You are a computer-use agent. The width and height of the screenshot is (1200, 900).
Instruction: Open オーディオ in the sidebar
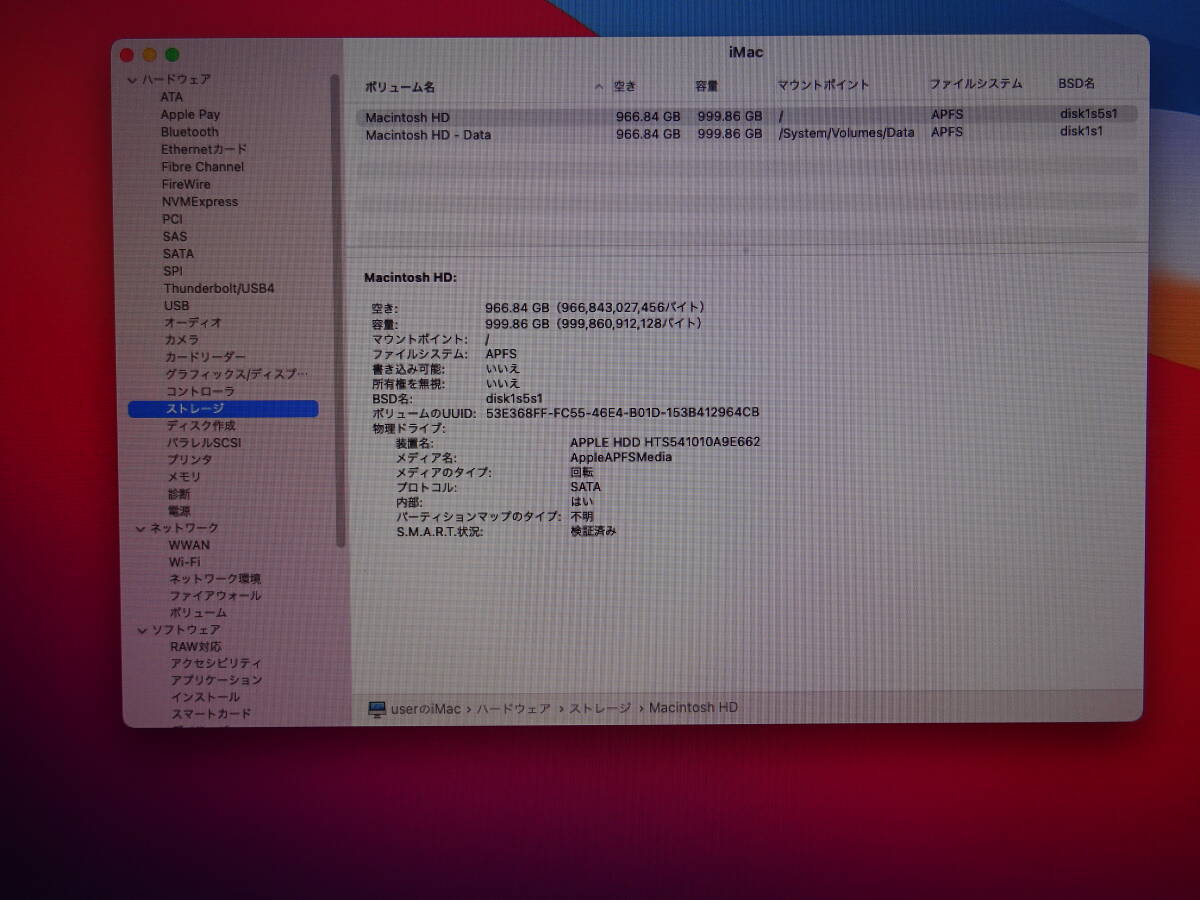(x=193, y=322)
